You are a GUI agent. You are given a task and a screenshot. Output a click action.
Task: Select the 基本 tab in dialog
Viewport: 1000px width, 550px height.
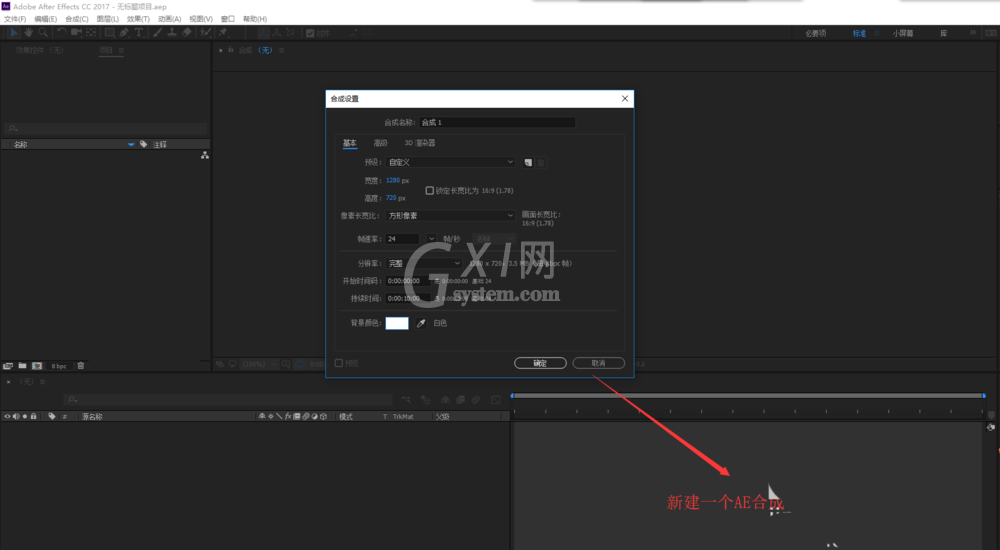tap(349, 143)
